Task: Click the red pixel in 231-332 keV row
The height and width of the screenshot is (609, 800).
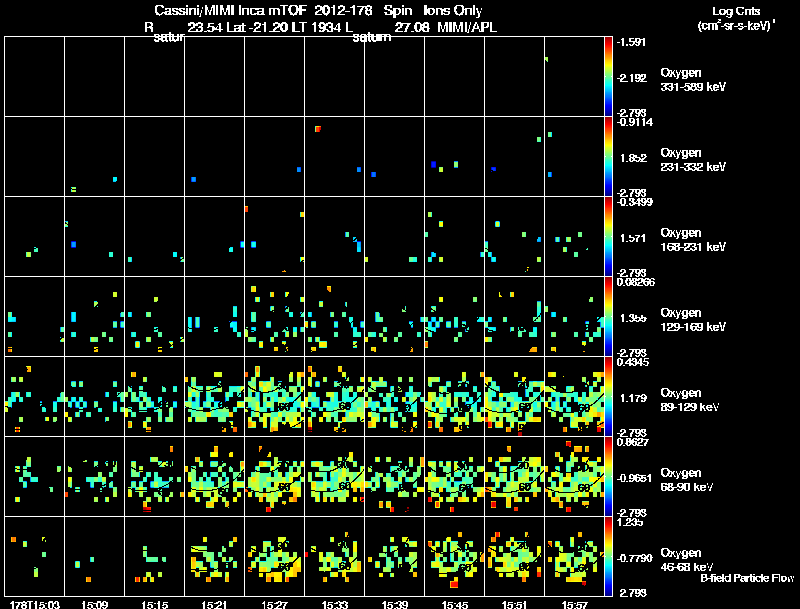Action: tap(318, 129)
